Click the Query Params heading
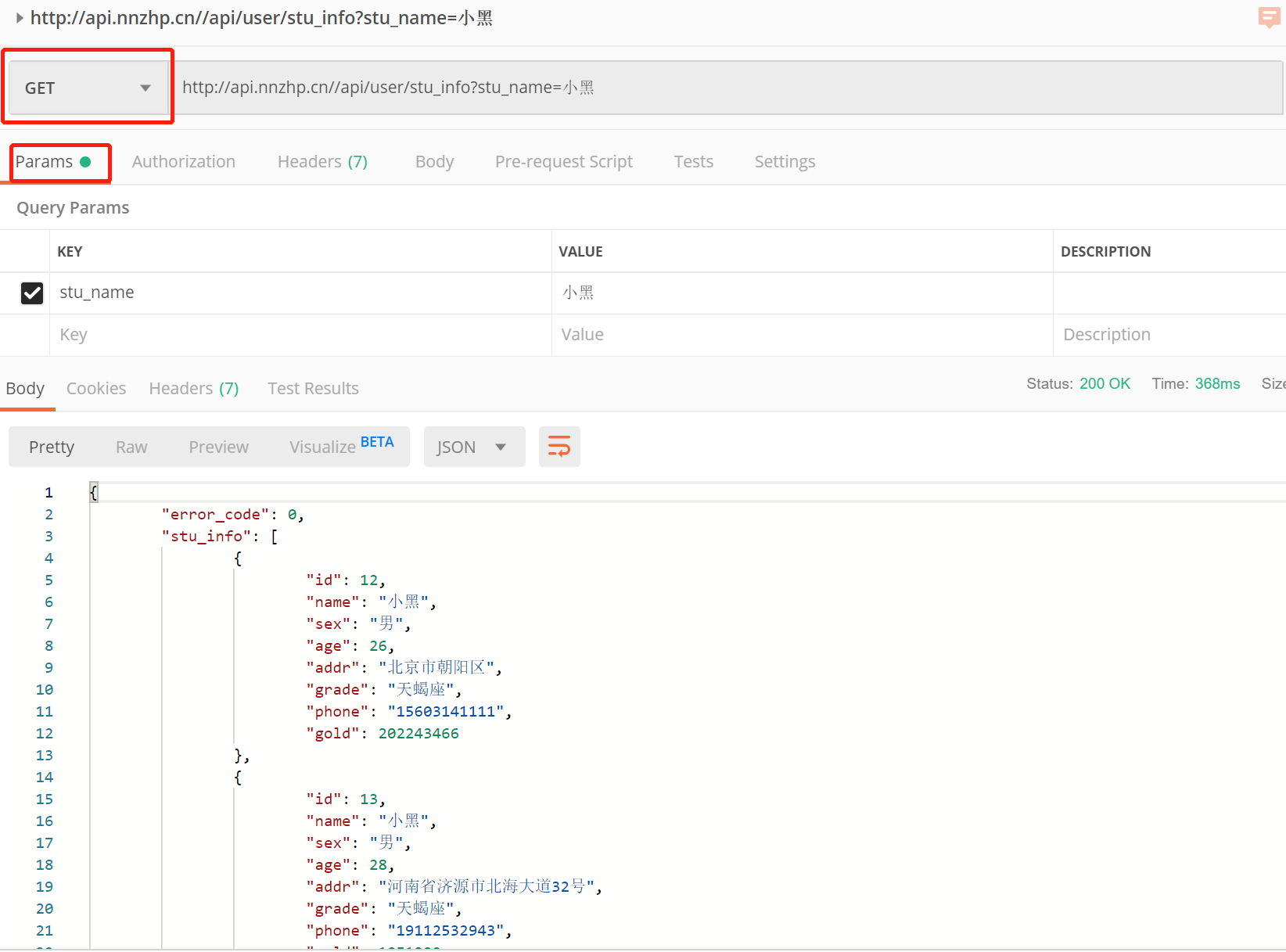1286x952 pixels. (73, 208)
